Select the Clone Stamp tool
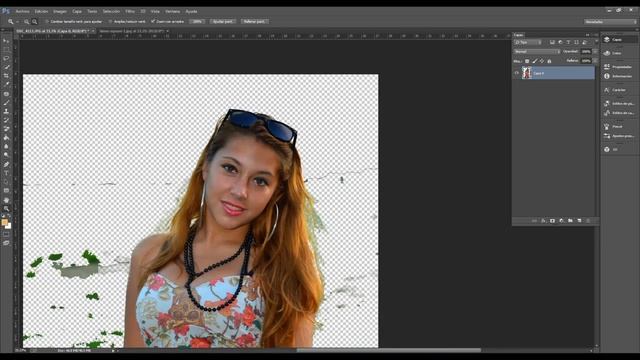The height and width of the screenshot is (360, 640). pos(6,111)
